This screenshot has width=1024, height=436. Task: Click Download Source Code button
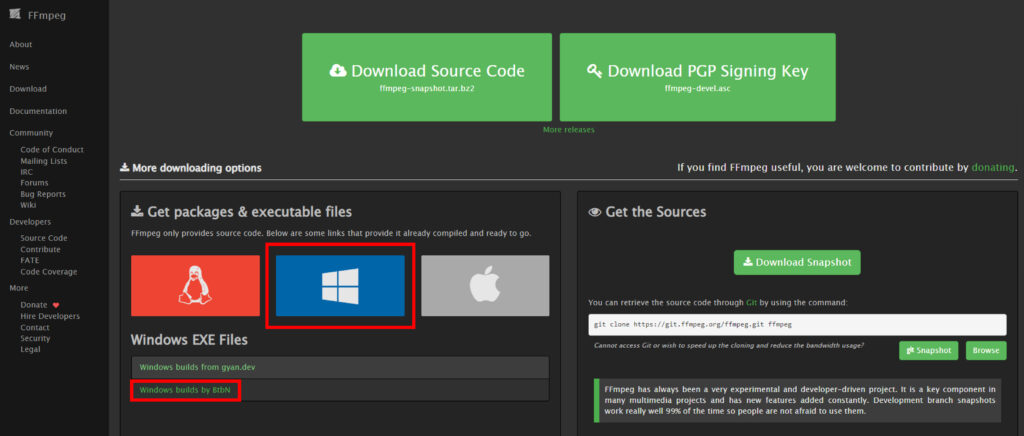point(426,77)
